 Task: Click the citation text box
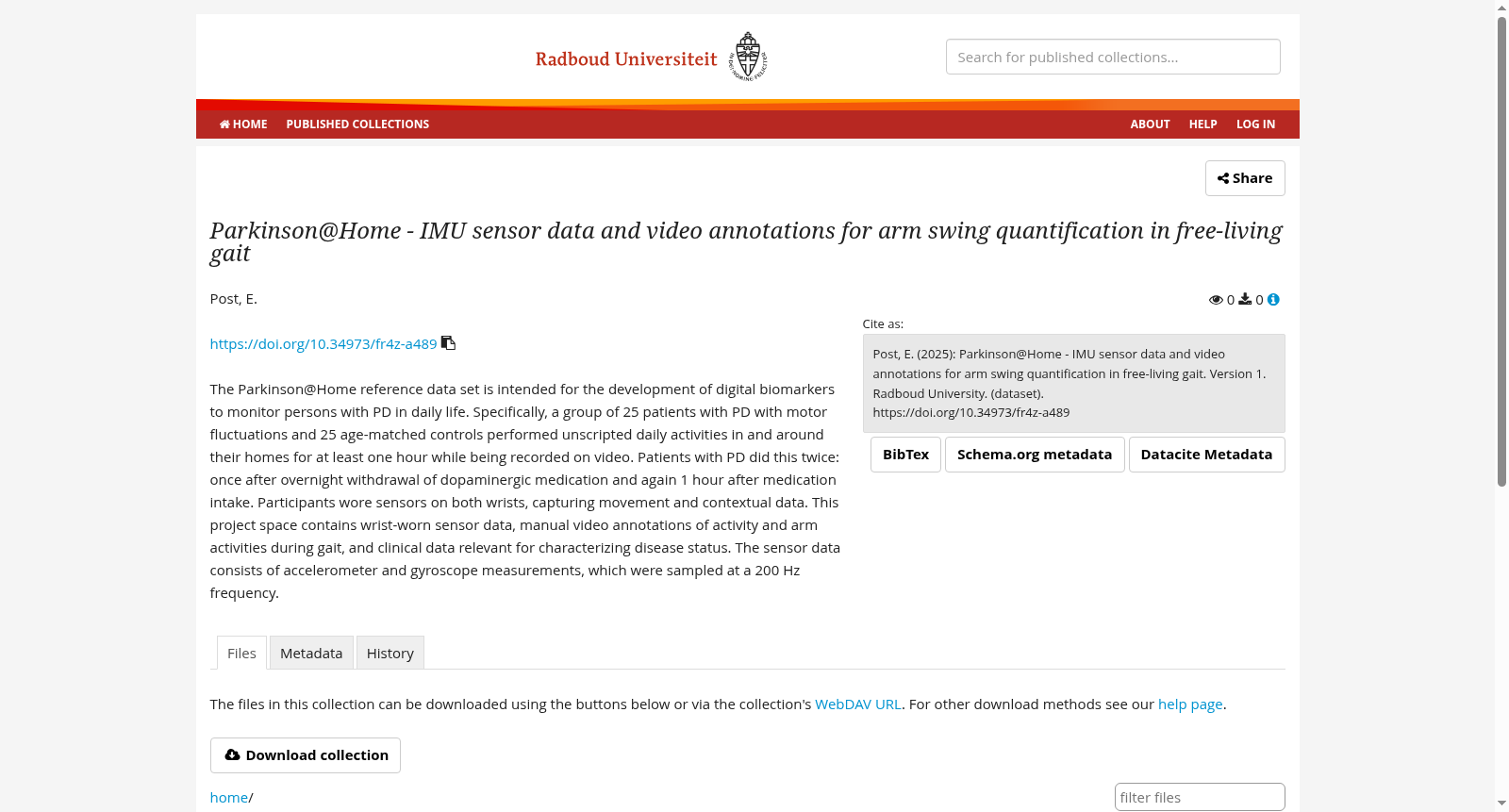click(1073, 383)
